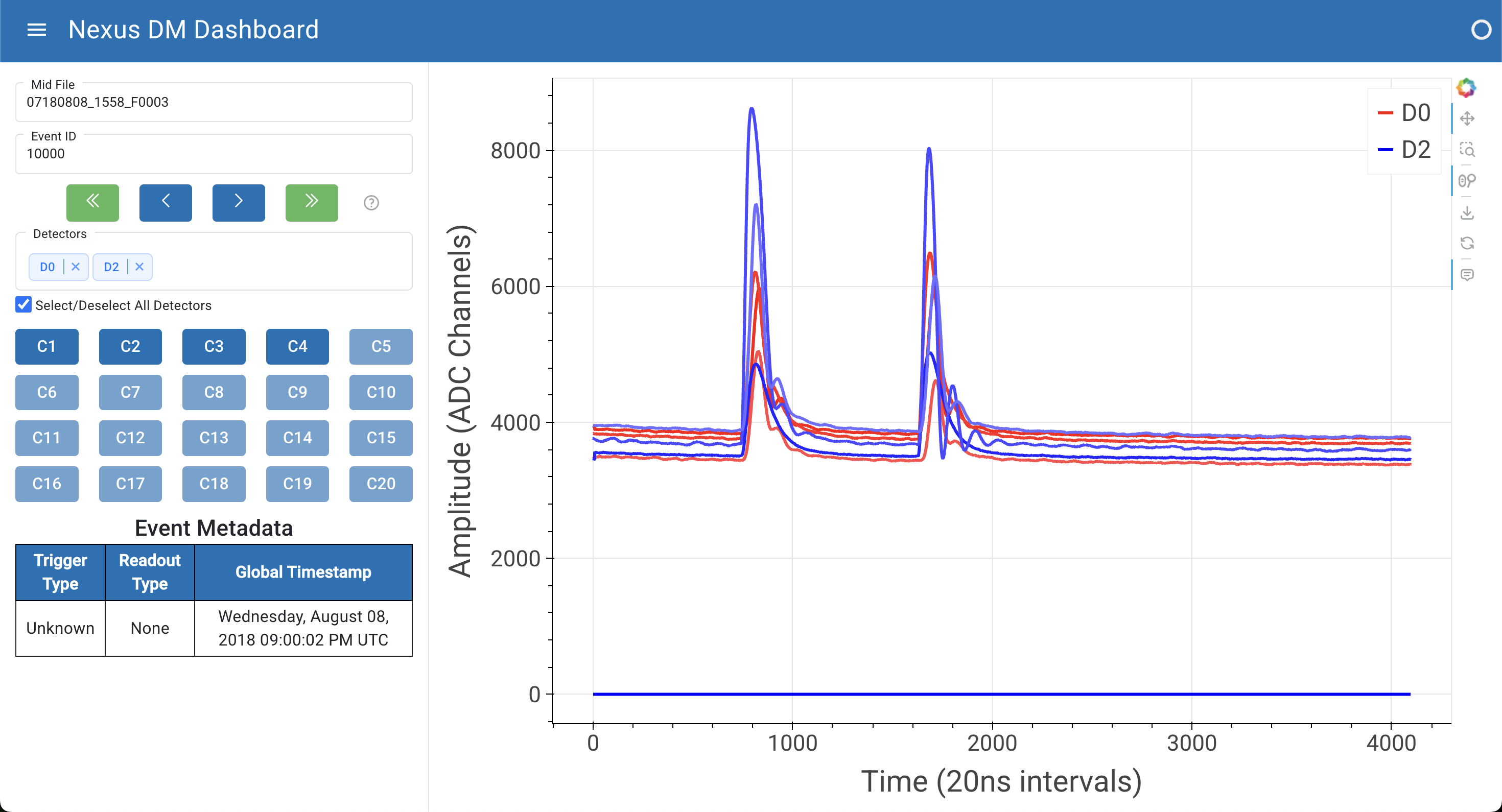This screenshot has height=812, width=1502.
Task: Skip to the last event
Action: click(311, 202)
